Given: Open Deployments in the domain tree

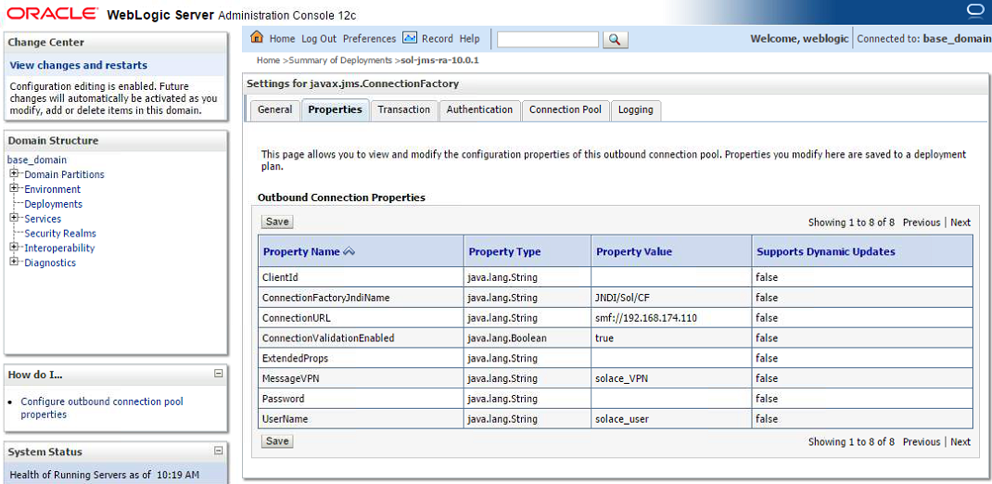Looking at the screenshot, I should (53, 204).
